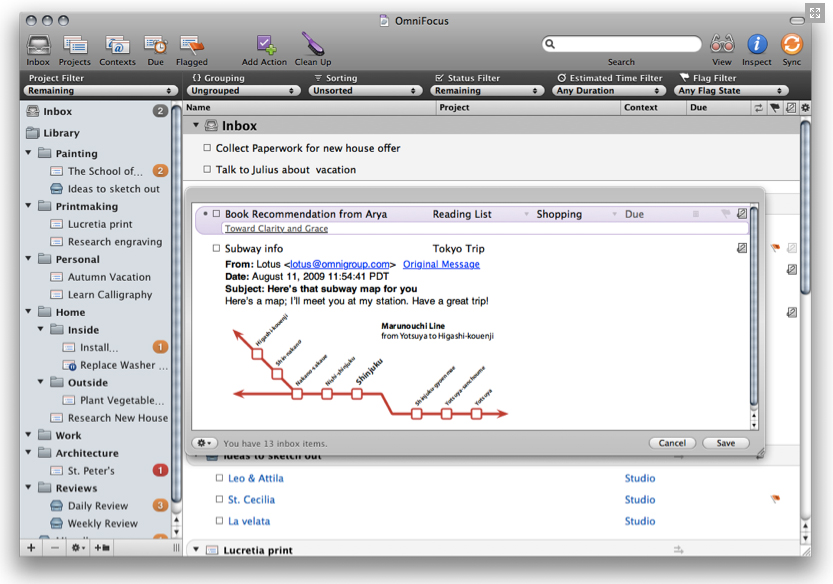Click Cancel in the quick entry panel
The image size is (833, 584).
(x=673, y=443)
